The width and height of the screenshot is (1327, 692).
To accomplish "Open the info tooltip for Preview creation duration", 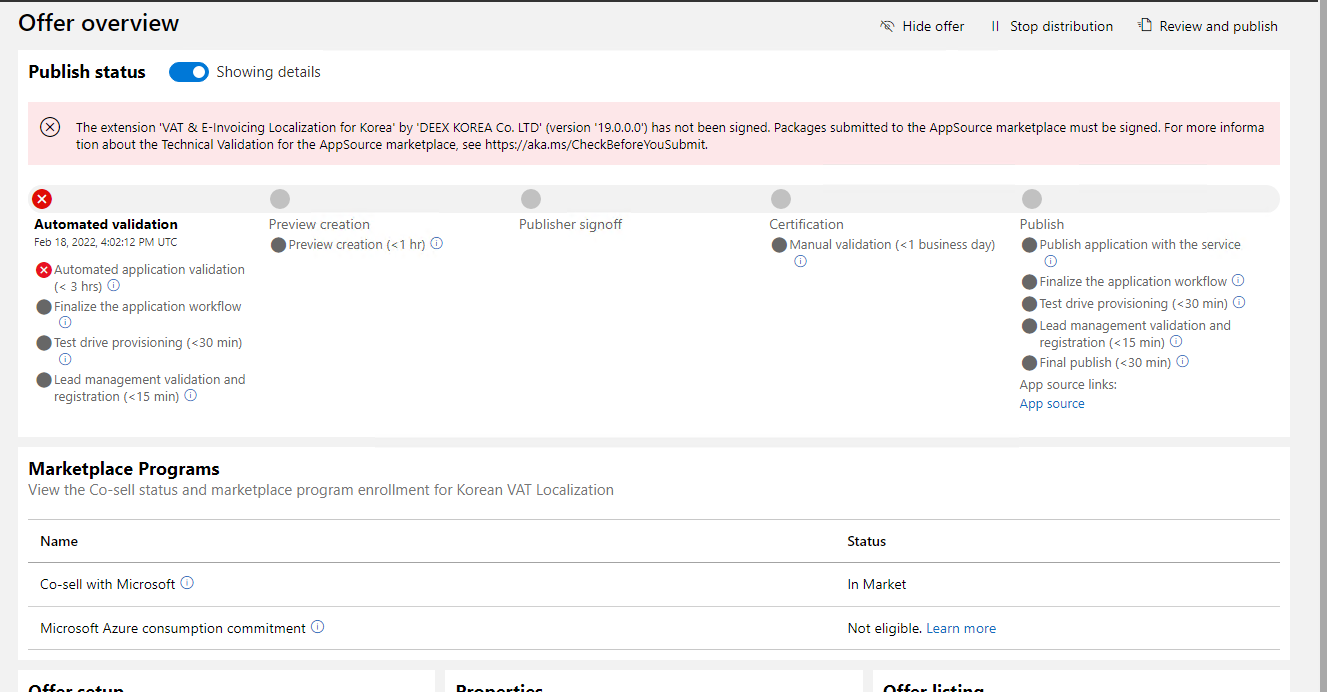I will click(436, 244).
